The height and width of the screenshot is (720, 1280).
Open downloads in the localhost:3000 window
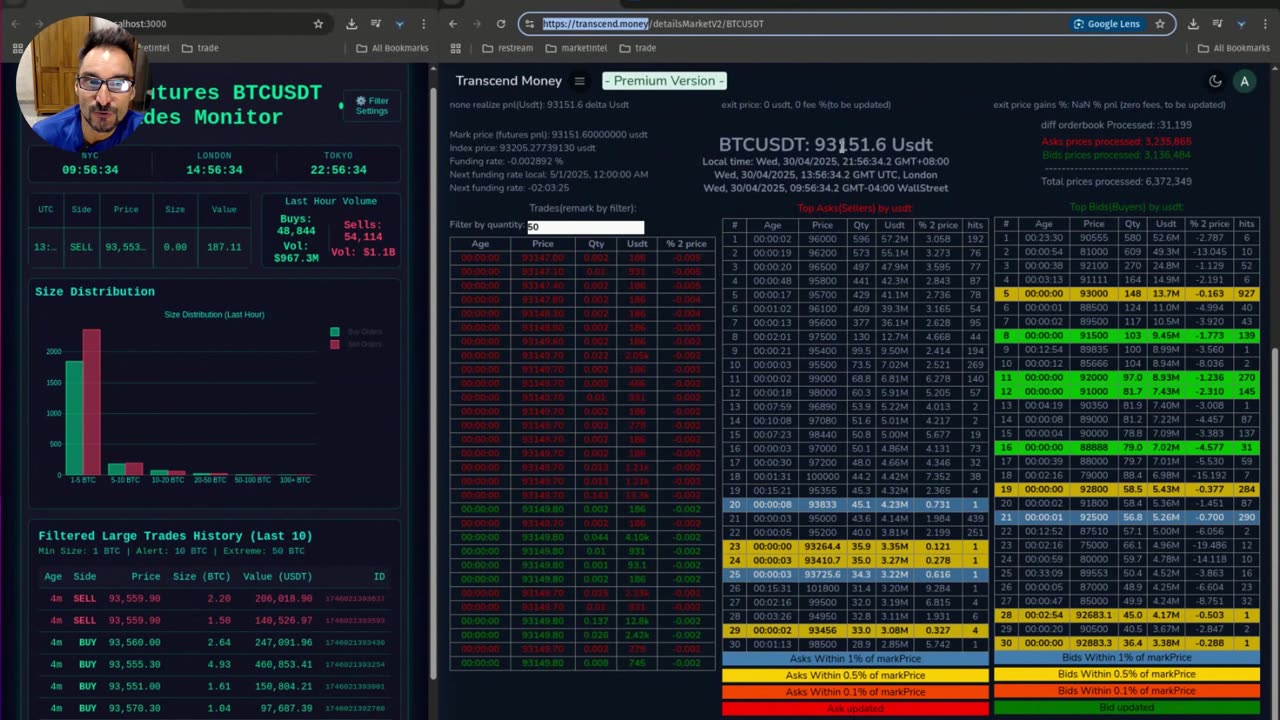pos(351,24)
